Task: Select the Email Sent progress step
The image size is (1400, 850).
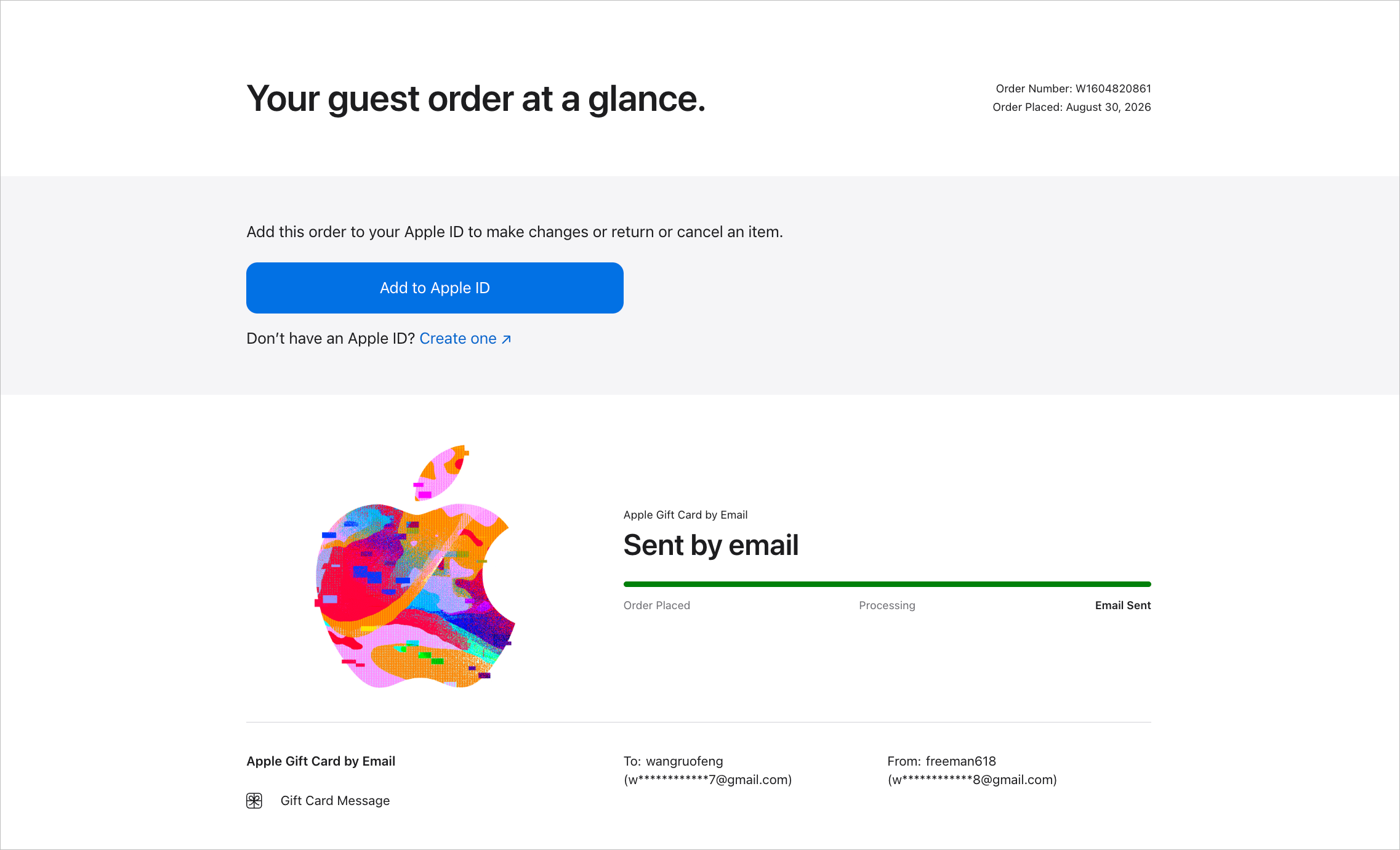Action: click(x=1123, y=605)
